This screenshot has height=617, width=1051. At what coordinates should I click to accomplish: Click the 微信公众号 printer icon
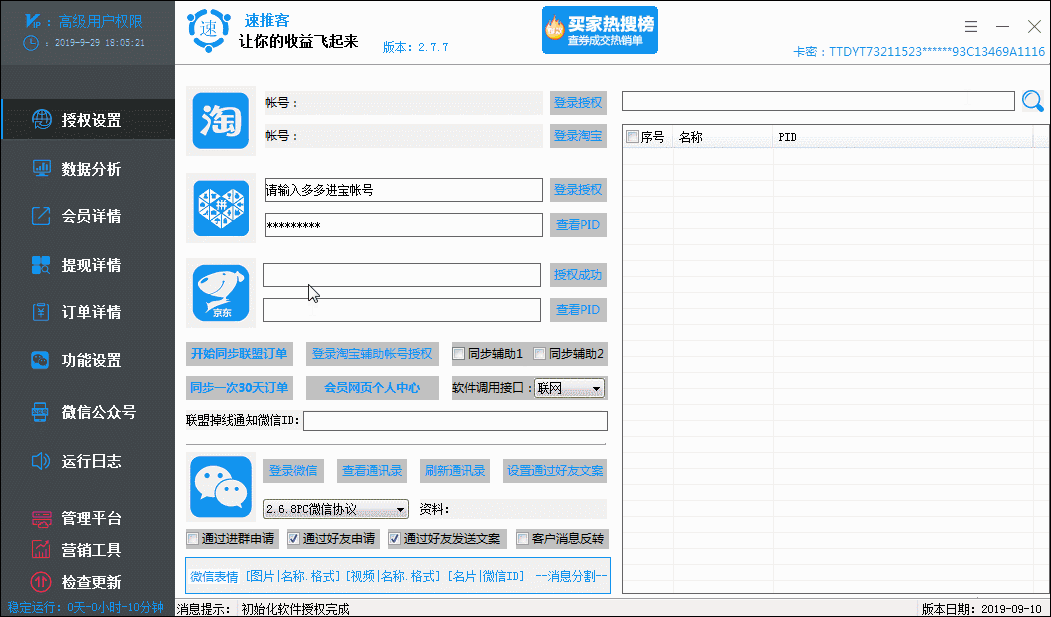coord(40,411)
